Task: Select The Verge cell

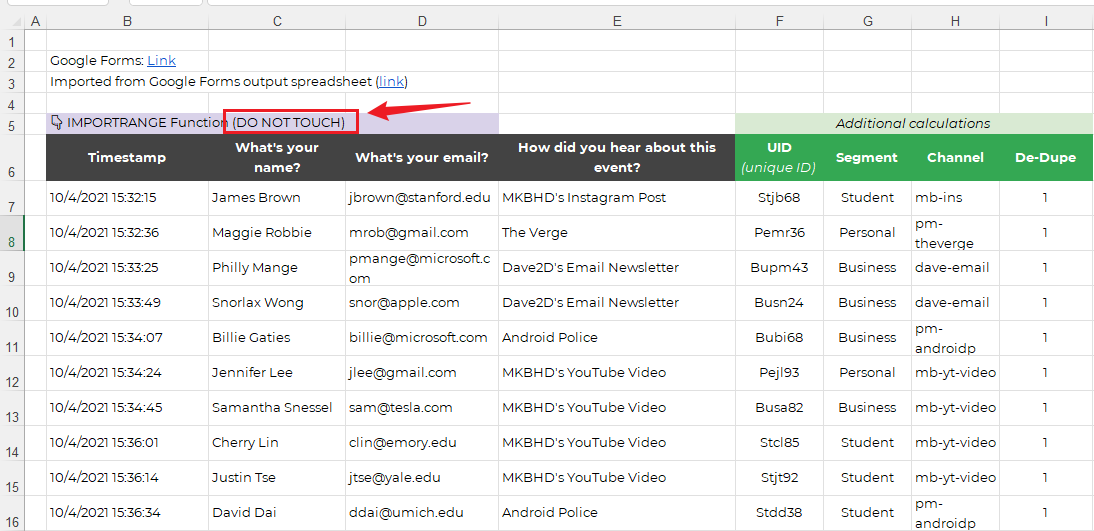Action: (617, 233)
